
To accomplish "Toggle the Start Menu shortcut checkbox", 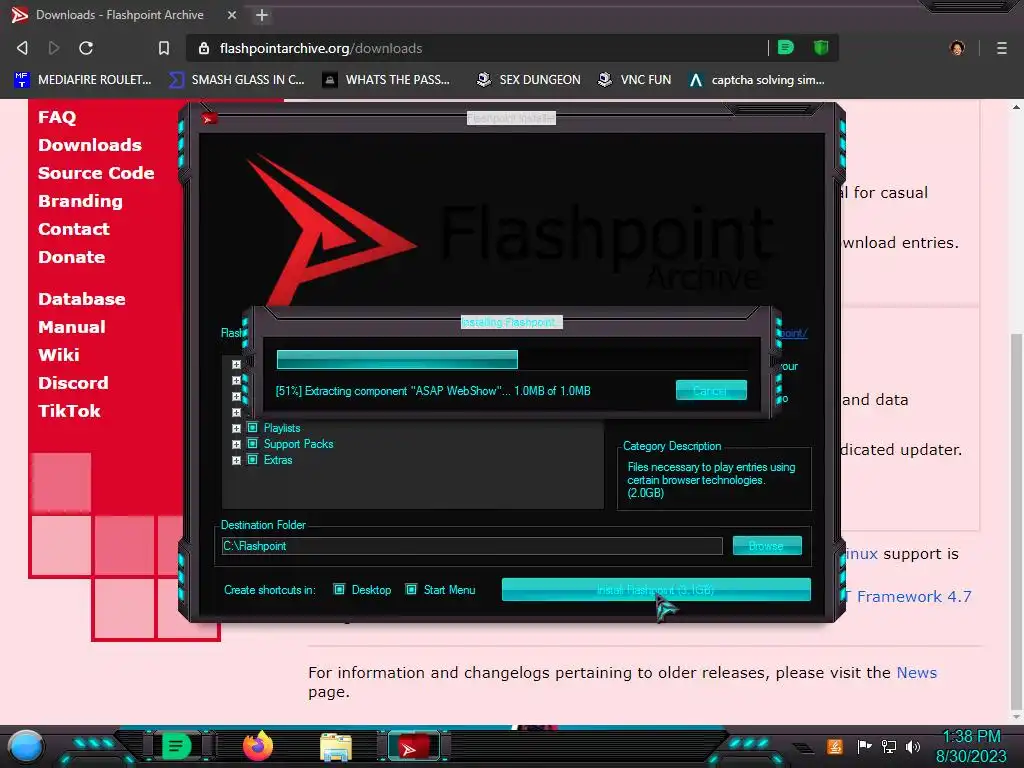I will [x=411, y=590].
